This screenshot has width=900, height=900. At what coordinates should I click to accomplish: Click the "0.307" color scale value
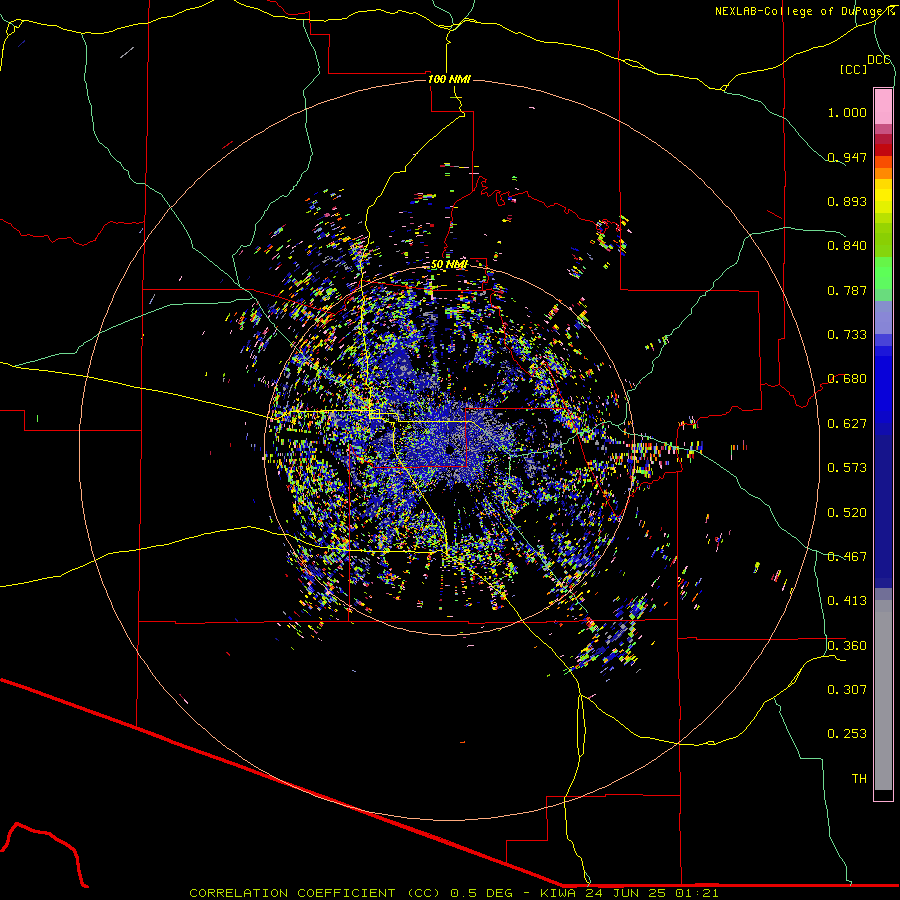click(x=847, y=690)
